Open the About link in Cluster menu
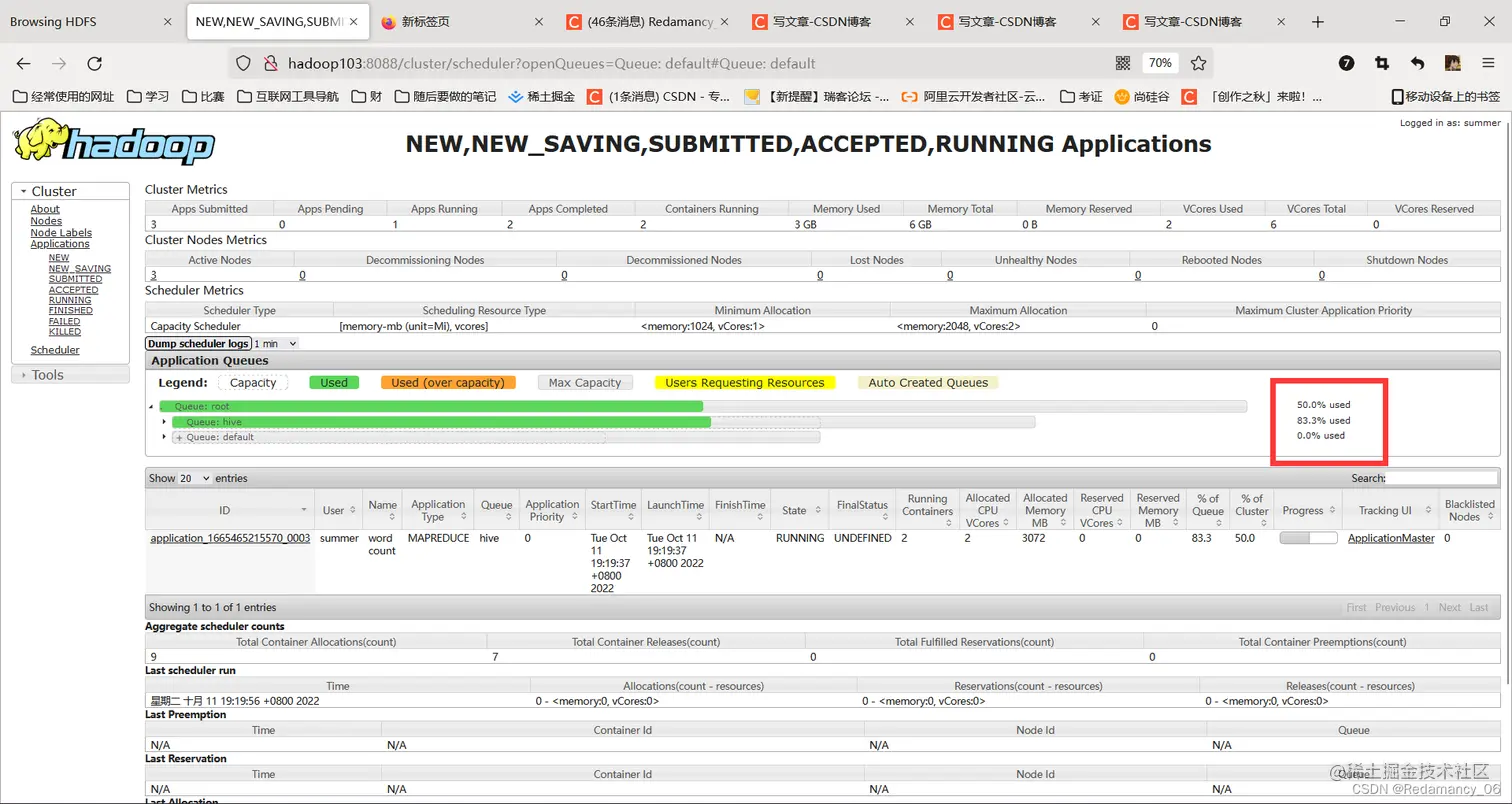Screen dimensions: 1512x804 click(45, 209)
